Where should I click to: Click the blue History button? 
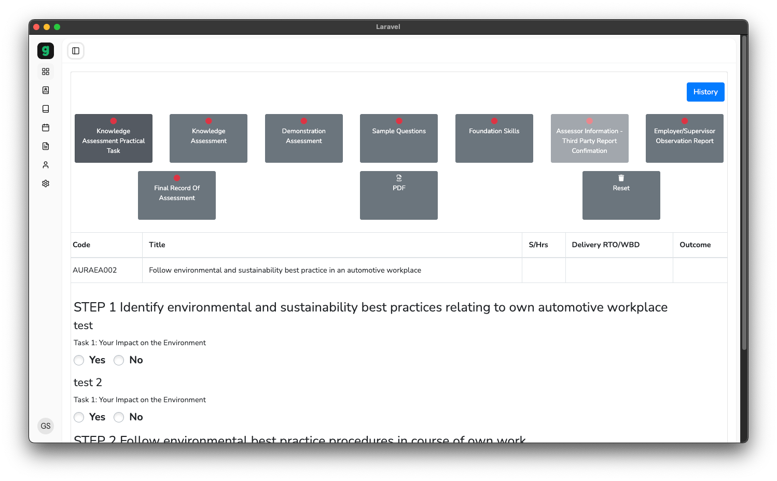(705, 92)
